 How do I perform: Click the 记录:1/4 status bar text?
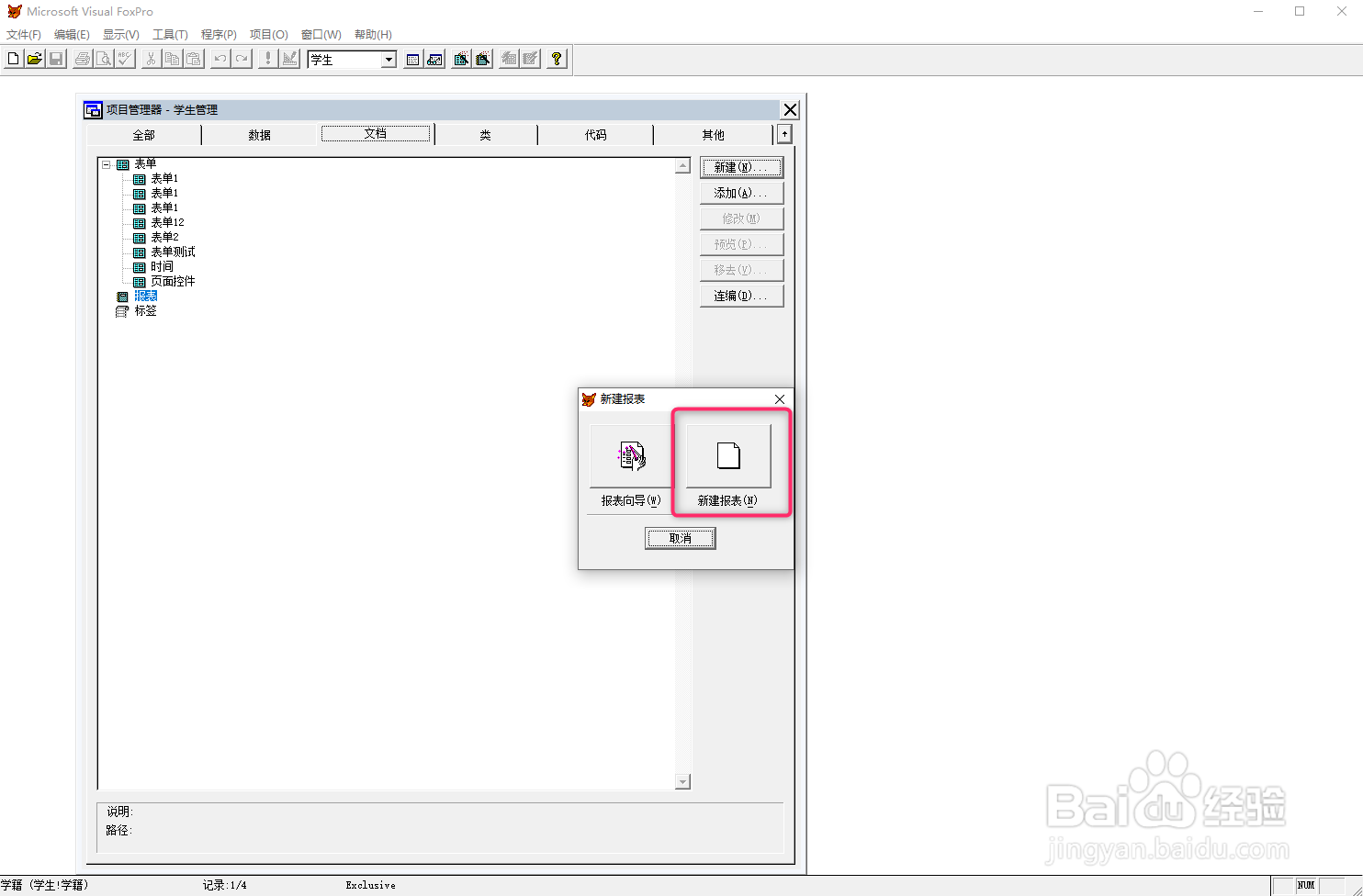(225, 886)
